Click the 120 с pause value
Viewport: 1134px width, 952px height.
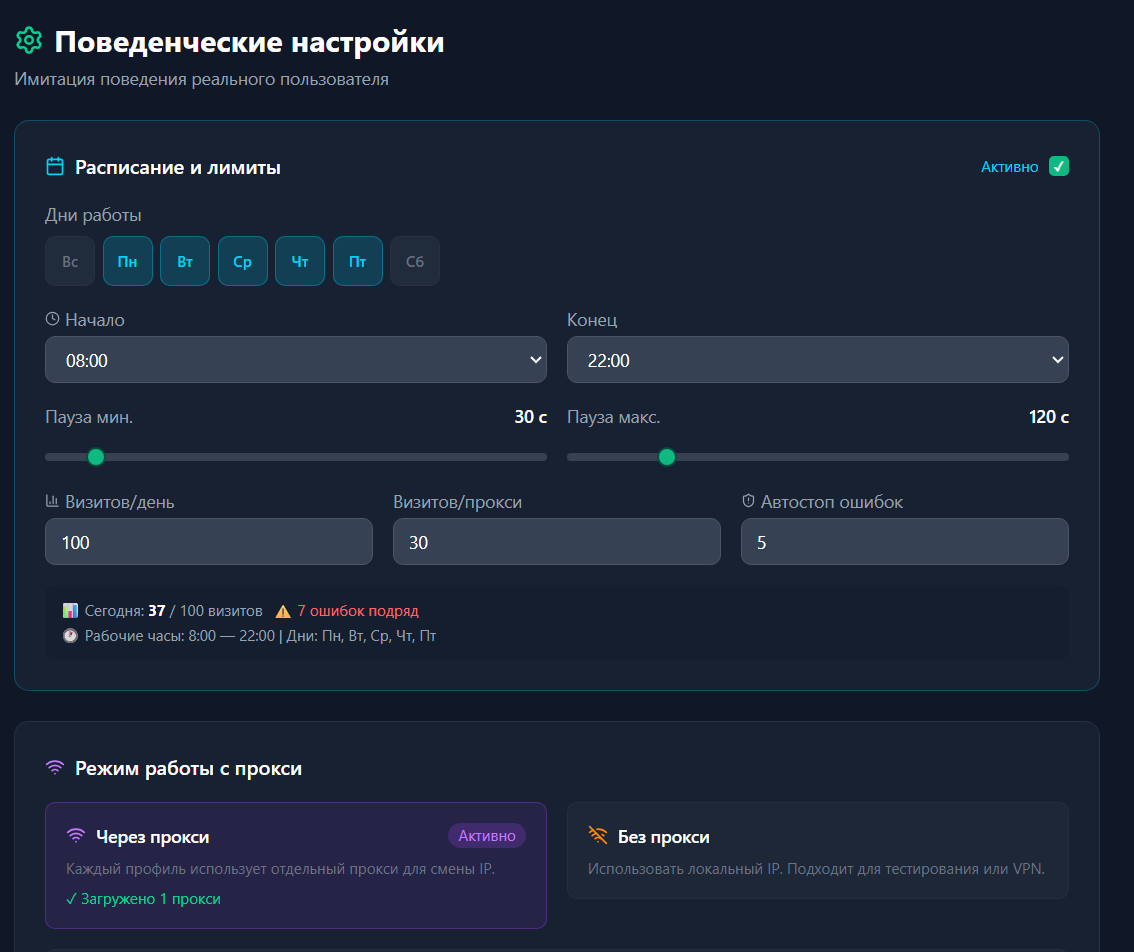pos(1049,417)
